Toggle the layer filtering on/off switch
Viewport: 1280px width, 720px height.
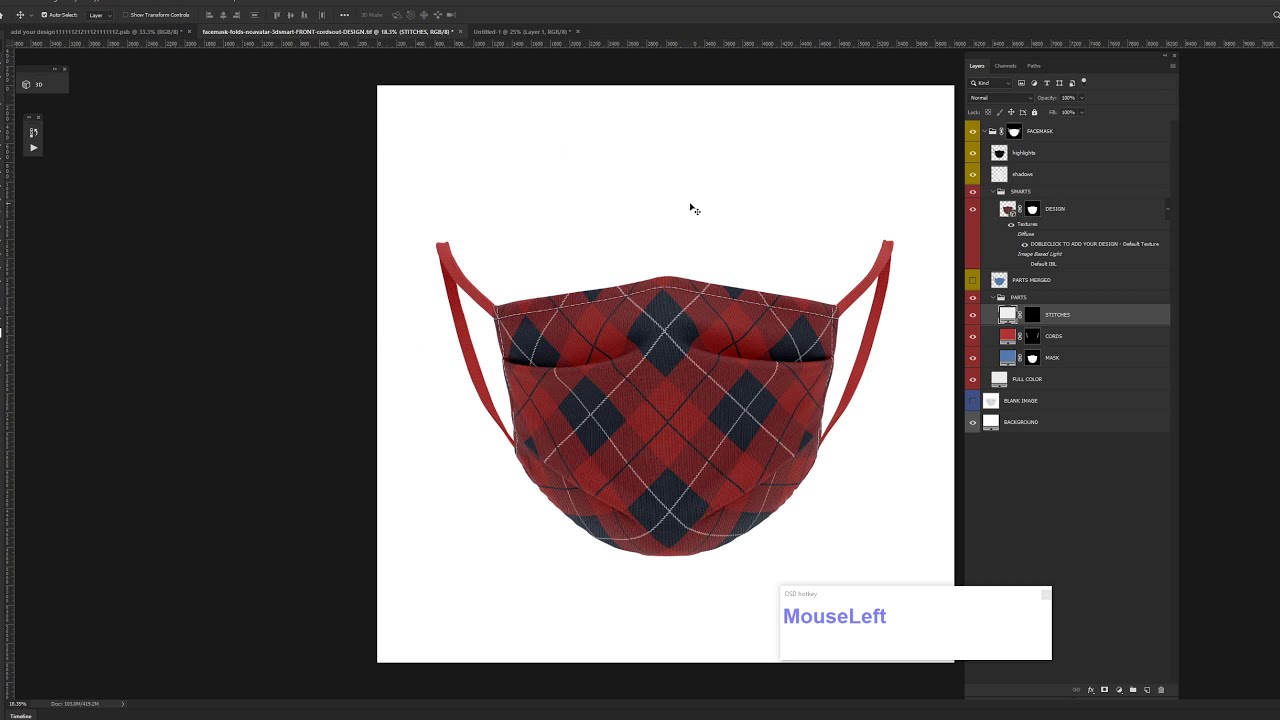(x=1084, y=82)
